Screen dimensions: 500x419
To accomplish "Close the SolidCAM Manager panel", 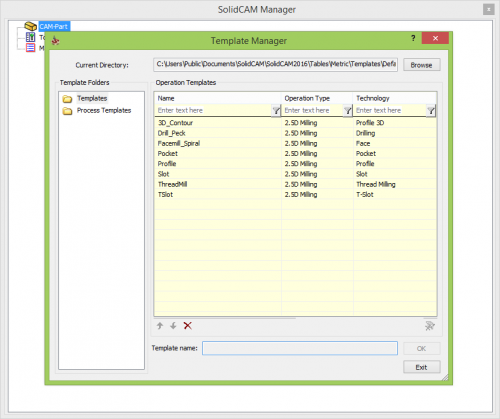I will [x=488, y=9].
